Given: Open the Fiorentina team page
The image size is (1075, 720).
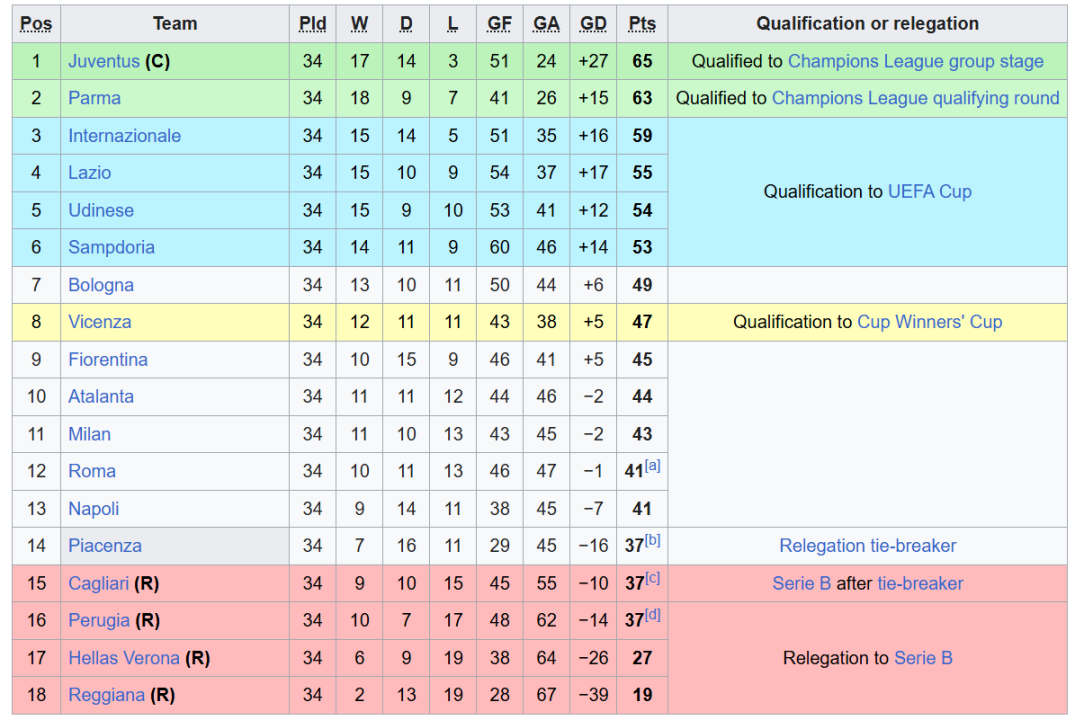Looking at the screenshot, I should 108,359.
